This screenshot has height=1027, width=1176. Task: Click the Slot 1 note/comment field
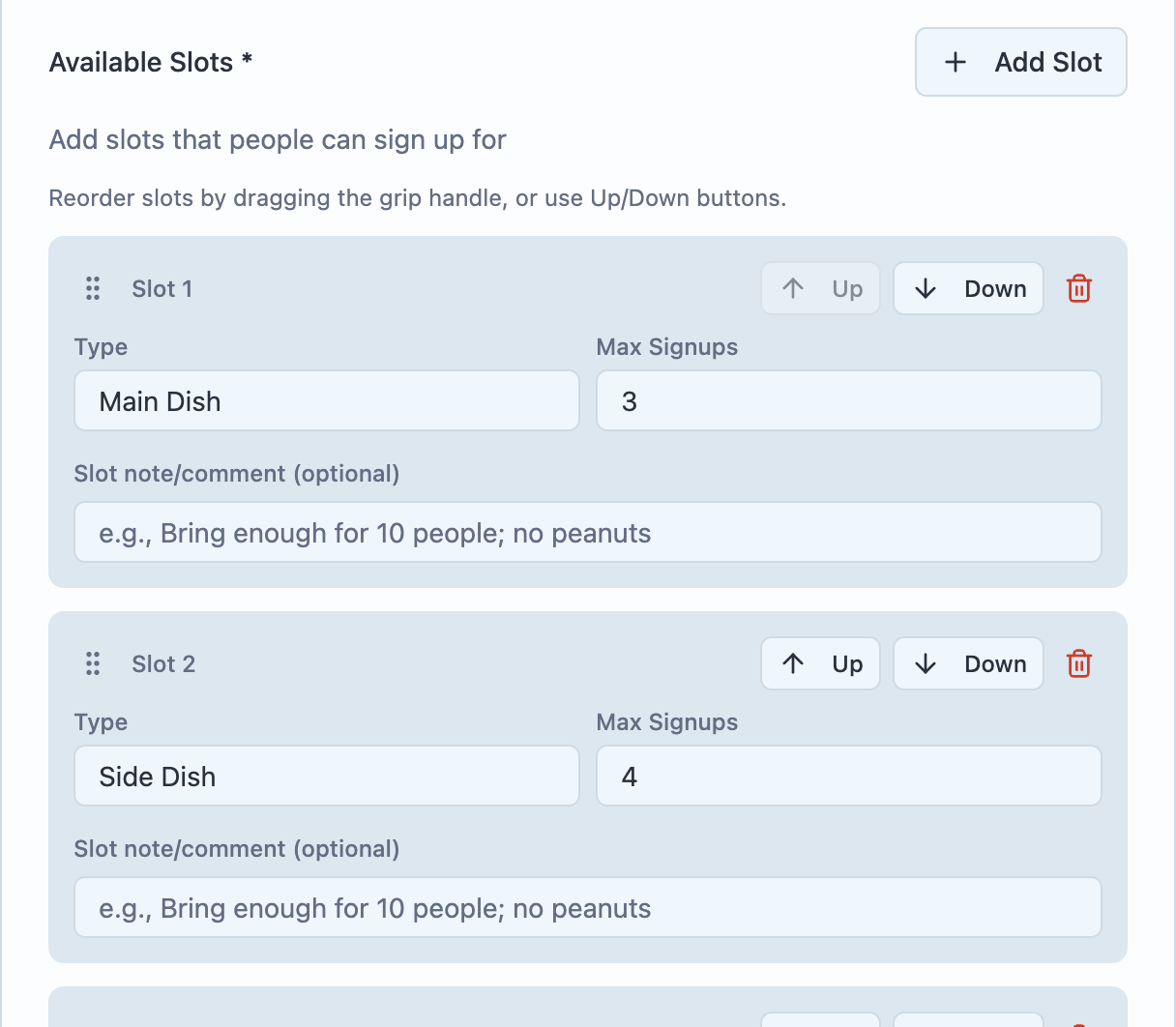(587, 532)
